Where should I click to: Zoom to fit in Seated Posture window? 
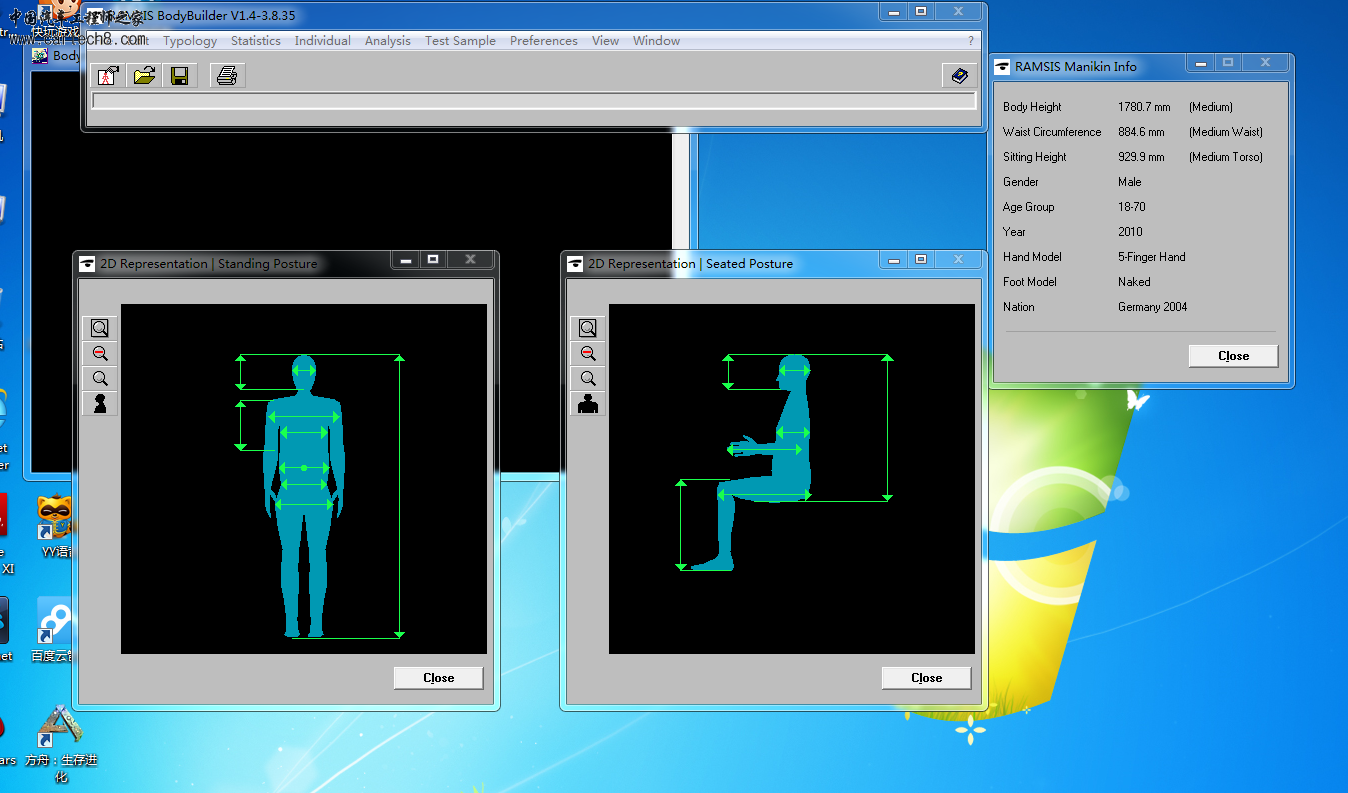(x=588, y=328)
